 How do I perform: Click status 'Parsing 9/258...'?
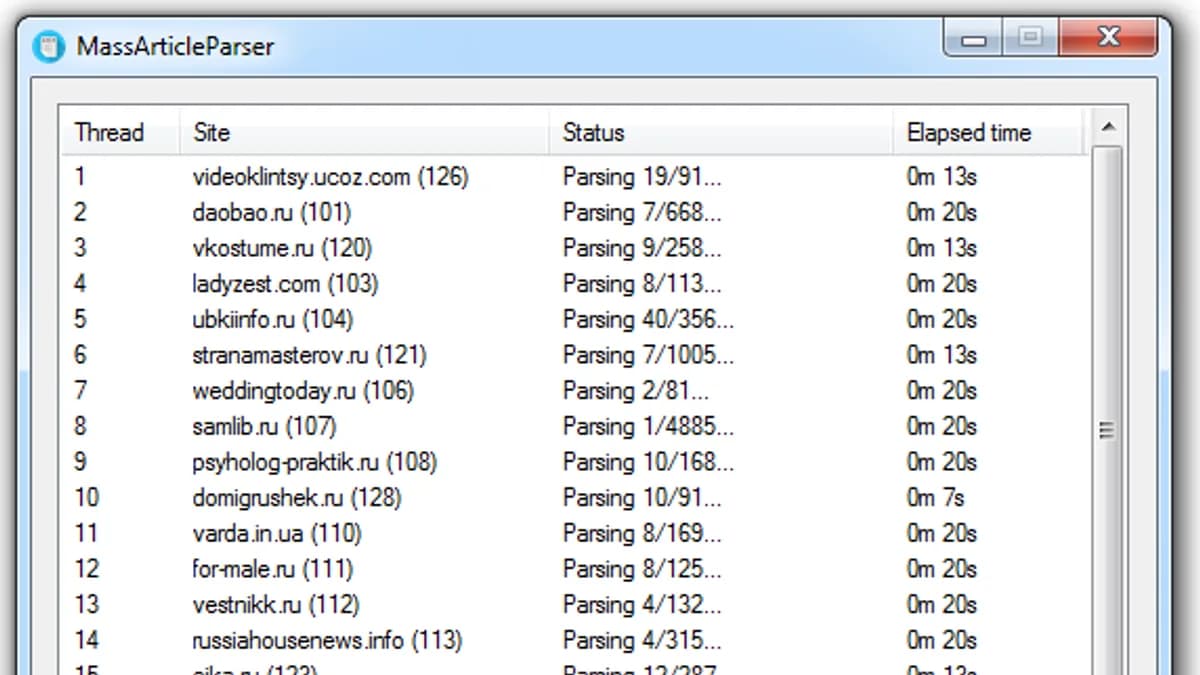[642, 248]
